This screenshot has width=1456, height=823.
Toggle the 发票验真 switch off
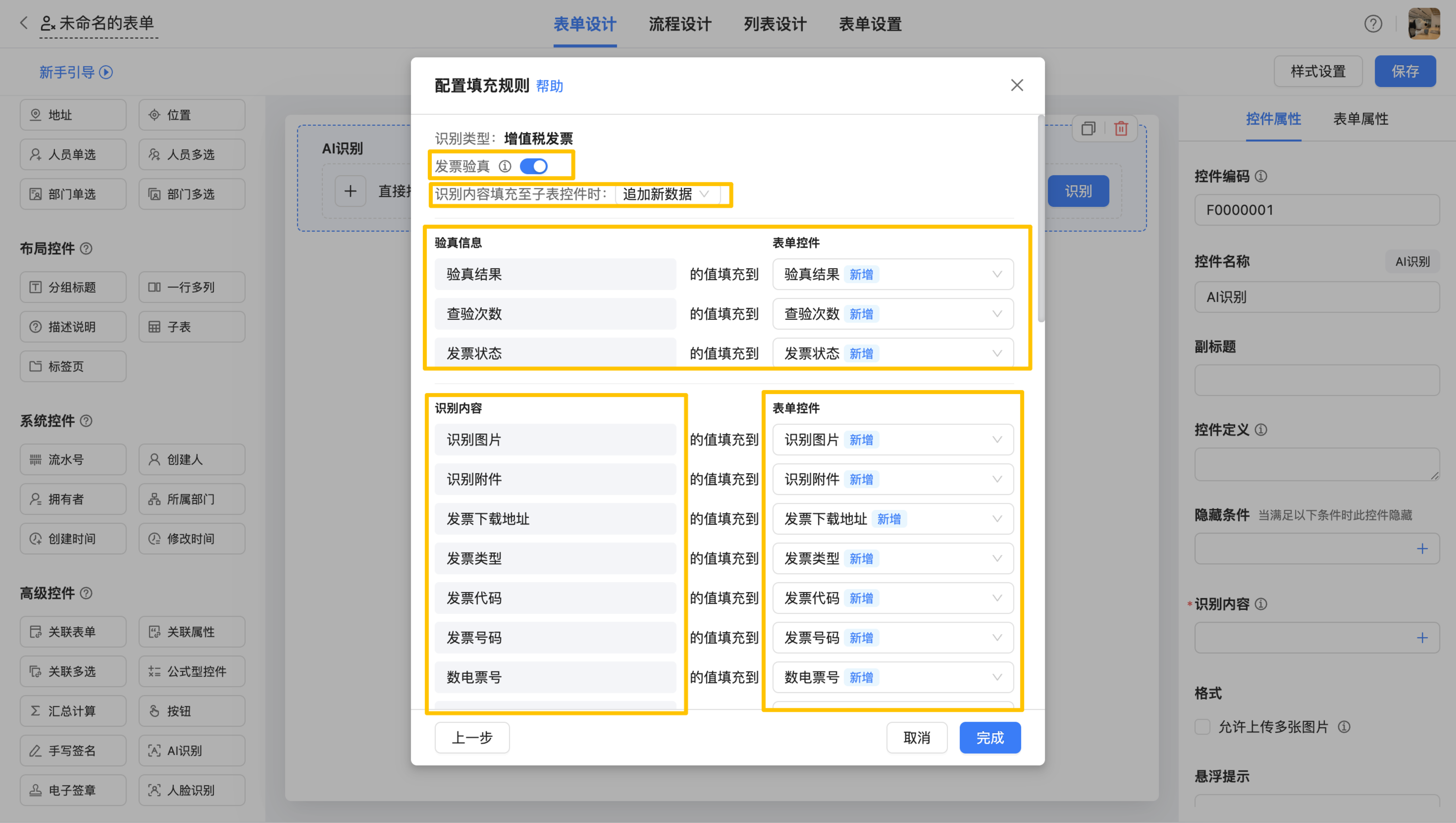tap(534, 166)
